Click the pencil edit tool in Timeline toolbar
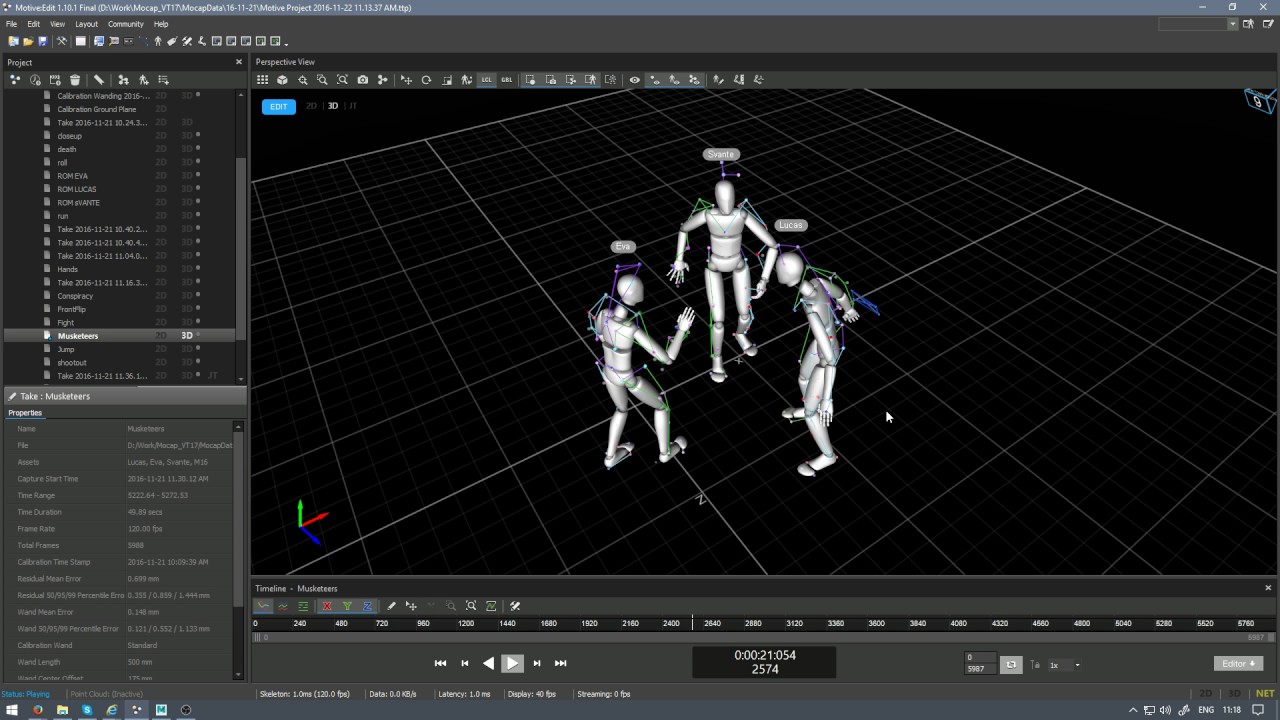1280x720 pixels. (391, 606)
